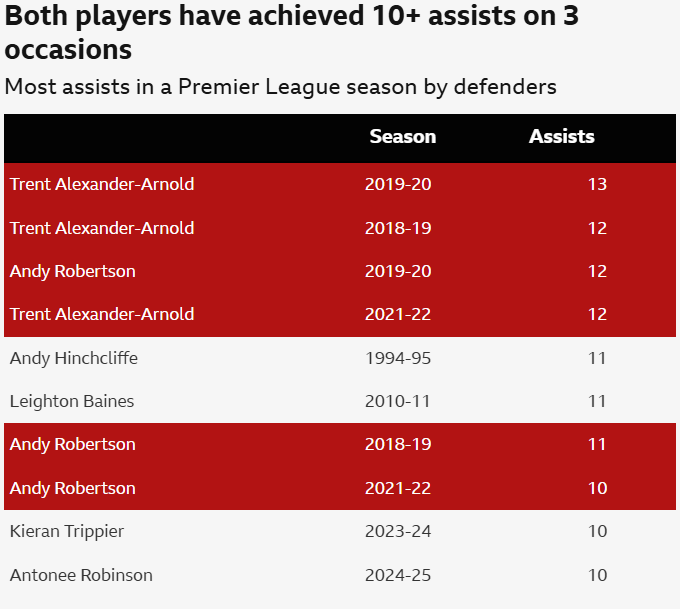The height and width of the screenshot is (609, 680).
Task: Click the 2023-24 season cell
Action: [x=398, y=531]
